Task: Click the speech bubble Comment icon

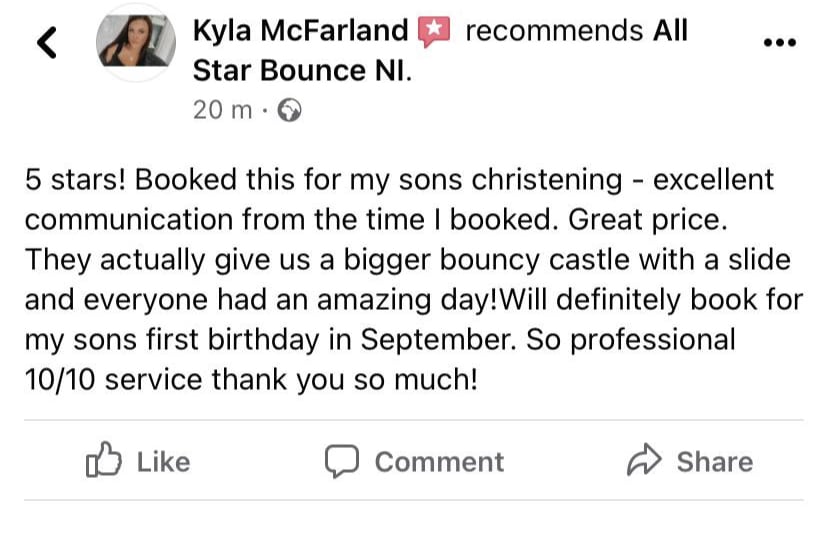Action: pyautogui.click(x=342, y=461)
